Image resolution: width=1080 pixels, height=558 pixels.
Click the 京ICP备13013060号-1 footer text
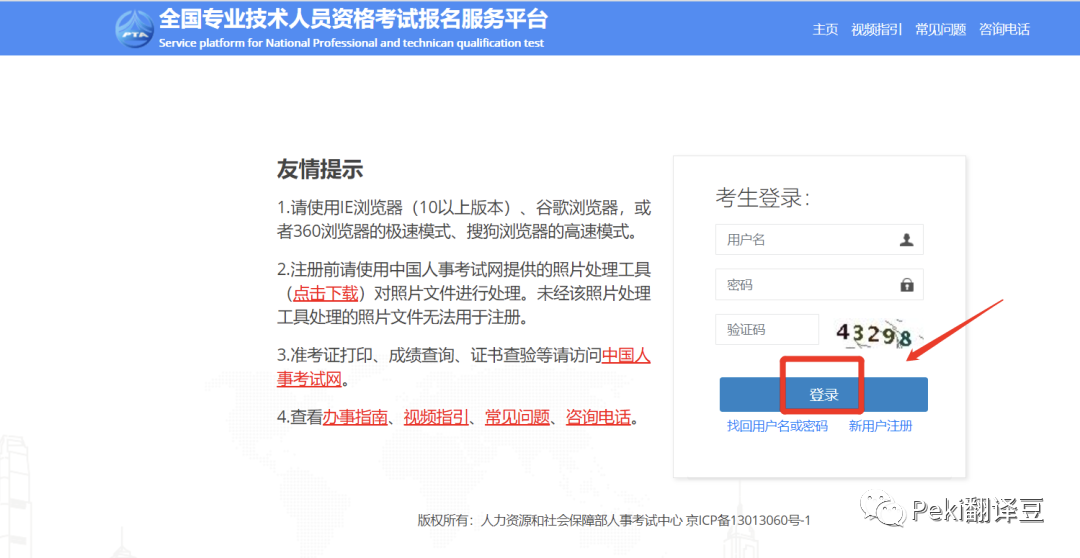tap(748, 521)
